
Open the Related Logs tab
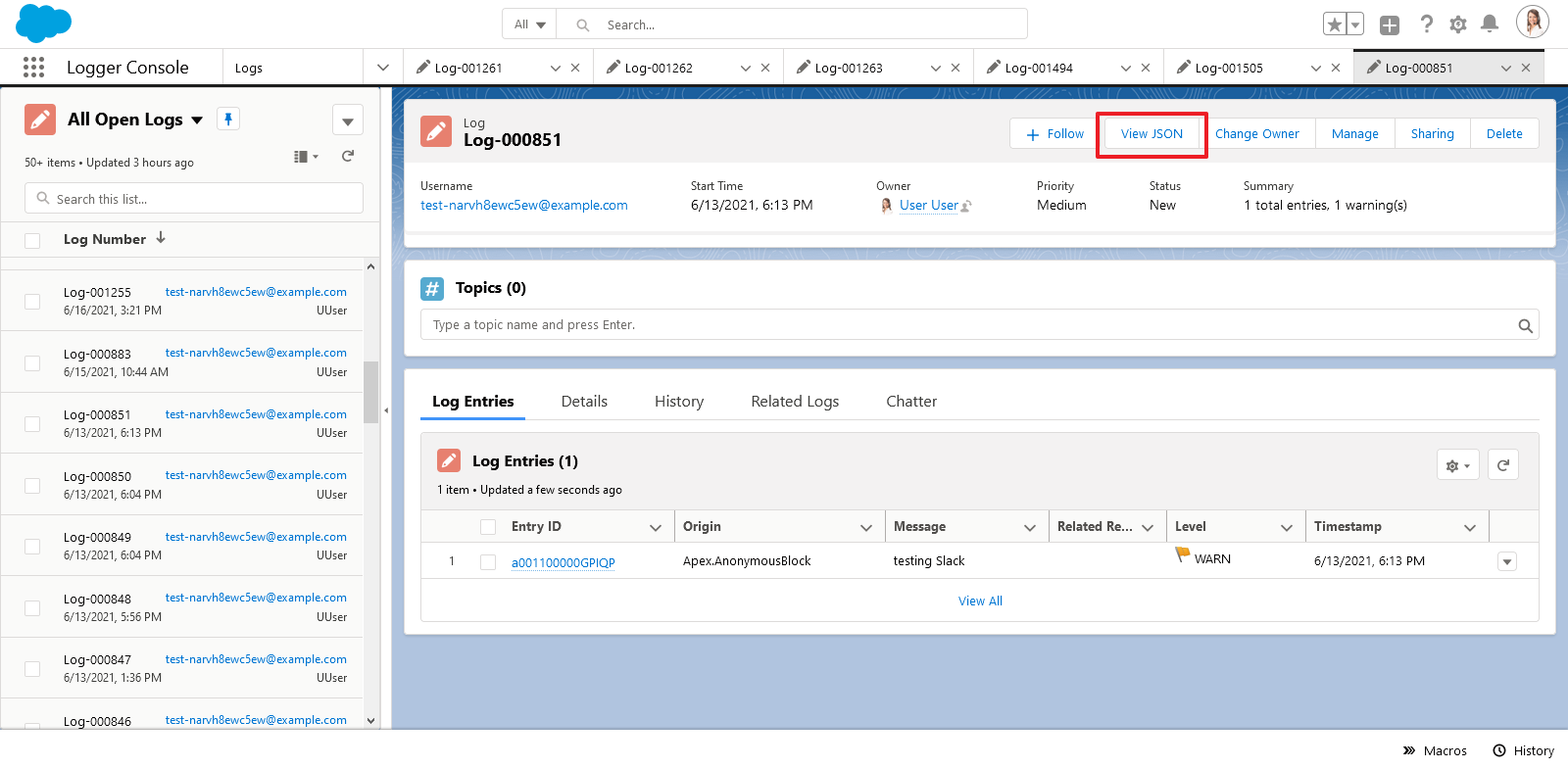tap(795, 402)
